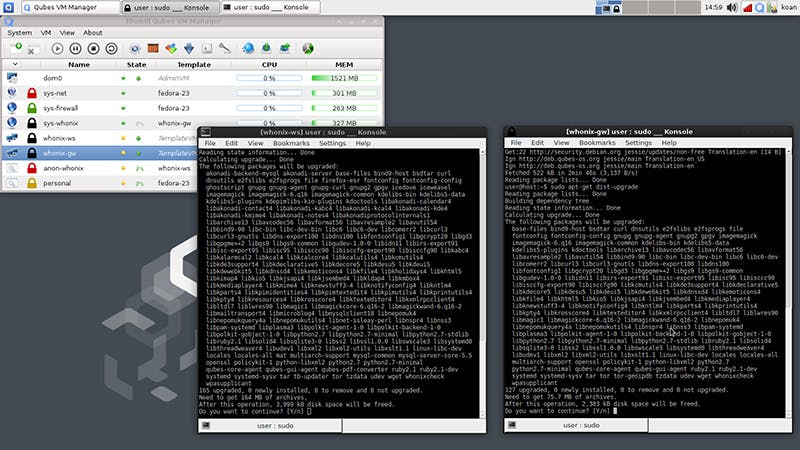This screenshot has height=450, width=800.
Task: Open the Qubes application launcher icon in panel
Action: (x=9, y=7)
